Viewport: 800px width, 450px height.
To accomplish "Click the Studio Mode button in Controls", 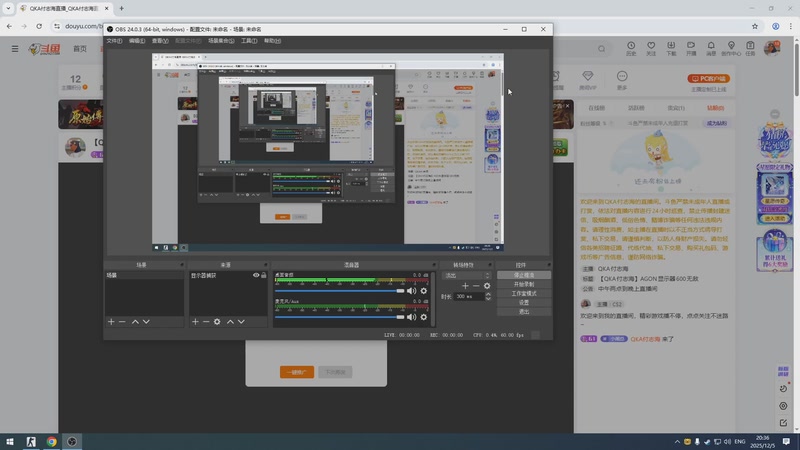I will pyautogui.click(x=524, y=294).
